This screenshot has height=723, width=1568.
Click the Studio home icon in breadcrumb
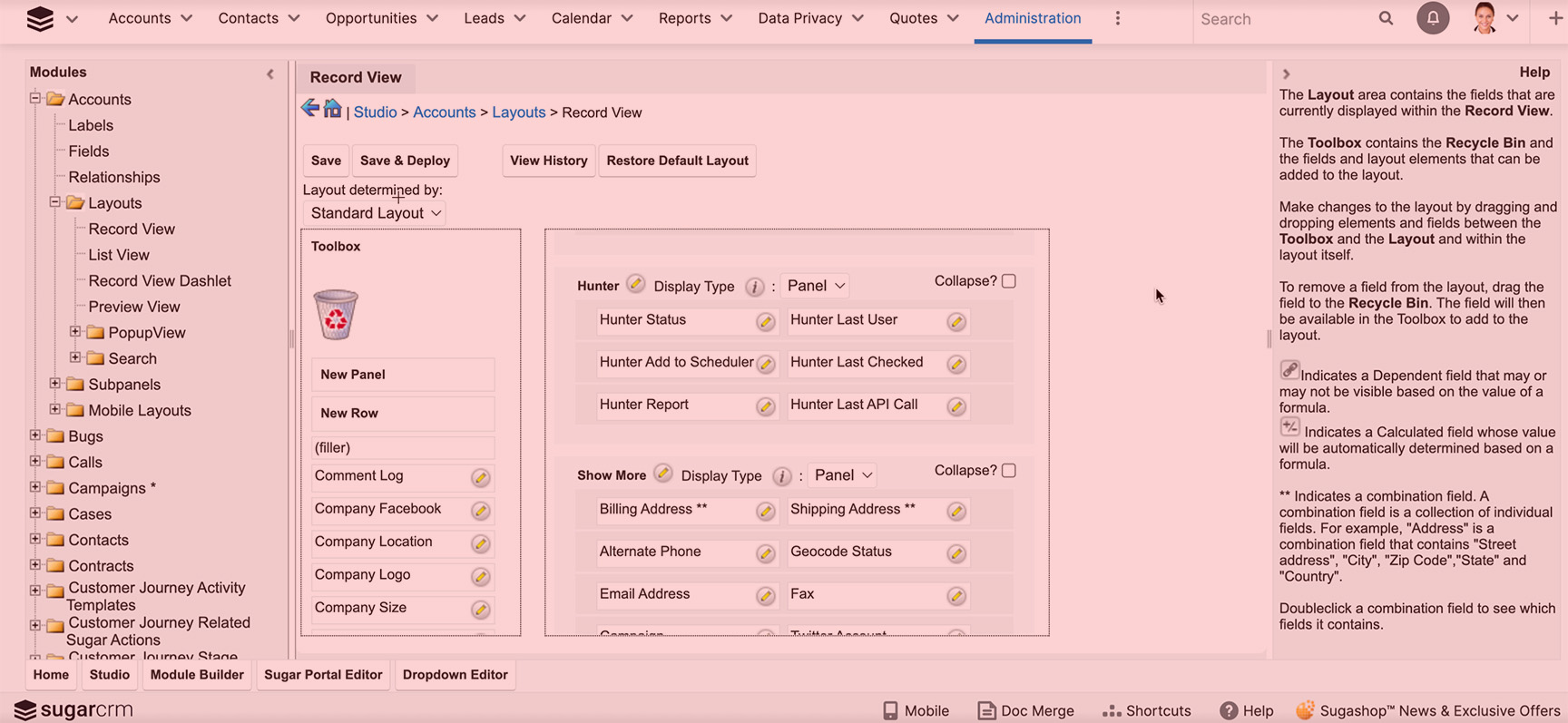(333, 109)
